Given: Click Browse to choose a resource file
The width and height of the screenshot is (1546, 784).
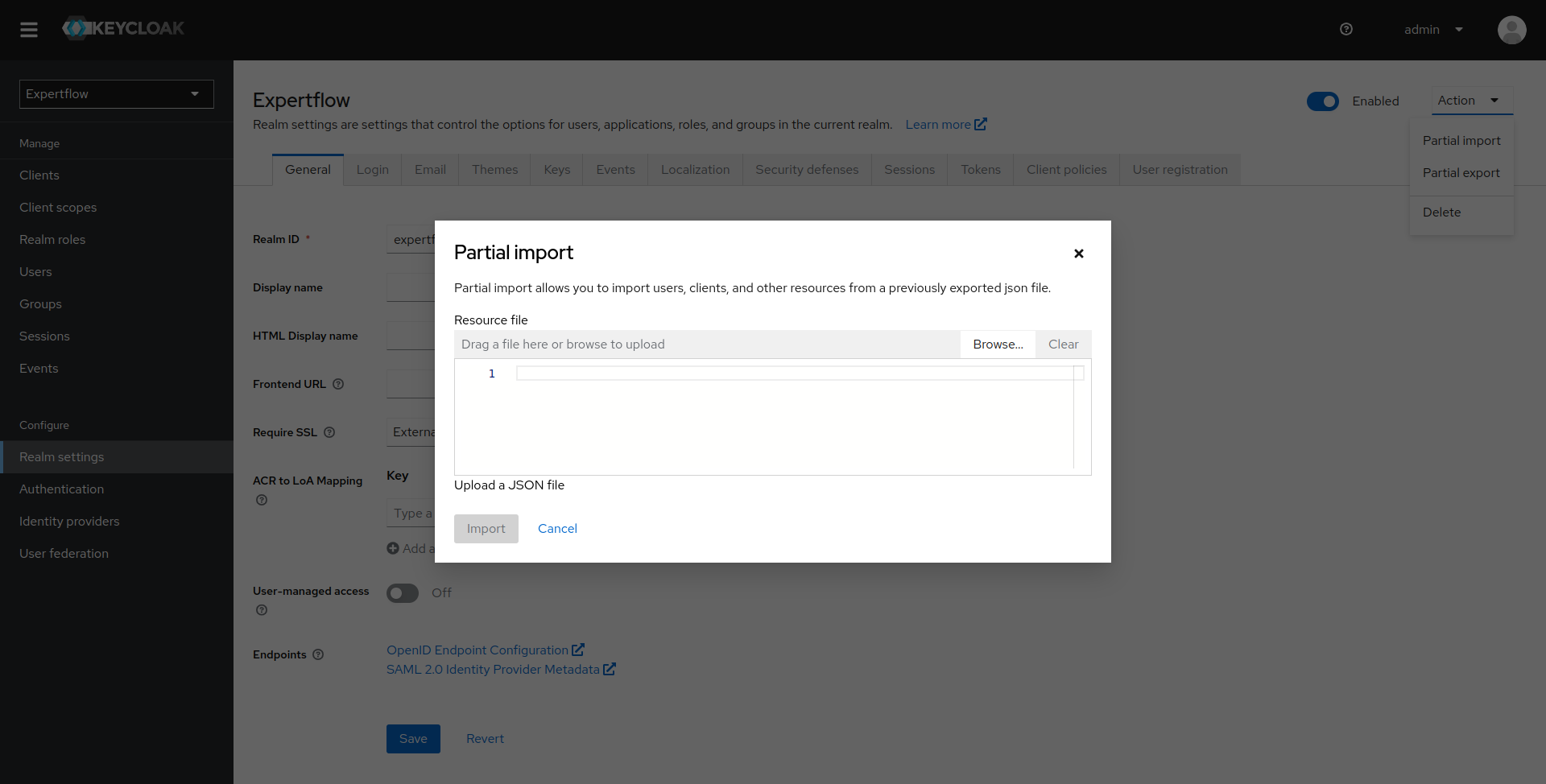Looking at the screenshot, I should pyautogui.click(x=998, y=344).
